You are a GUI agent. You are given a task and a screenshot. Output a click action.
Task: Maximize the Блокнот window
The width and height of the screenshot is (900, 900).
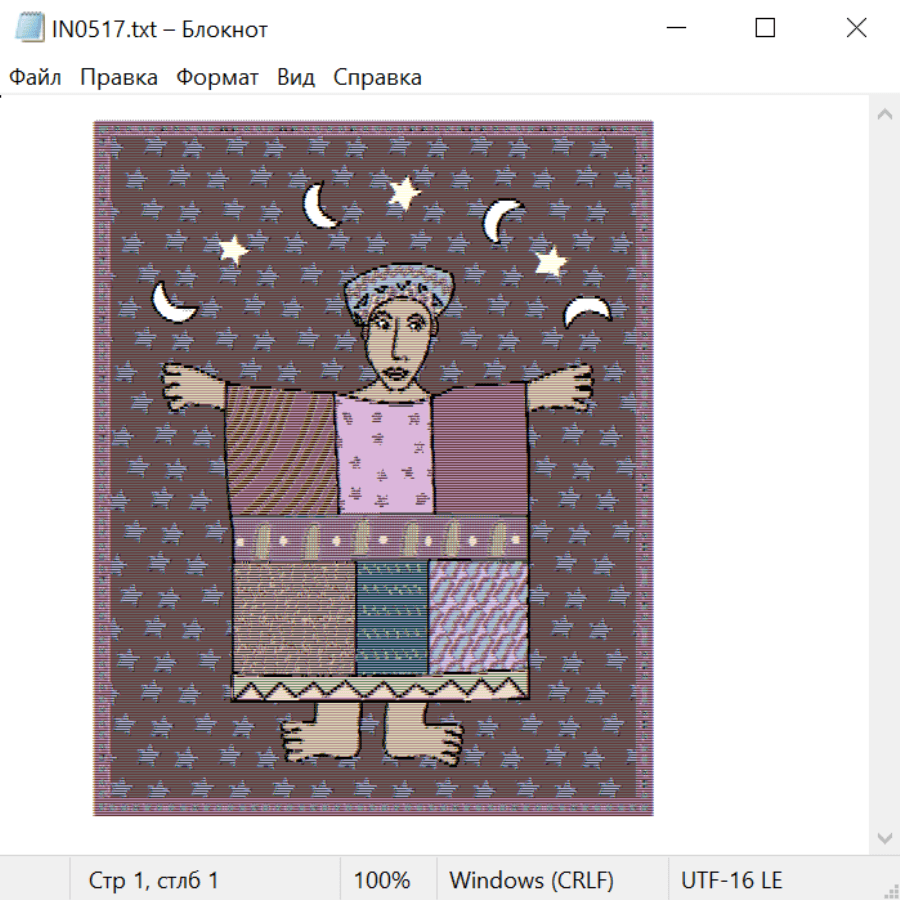765,28
